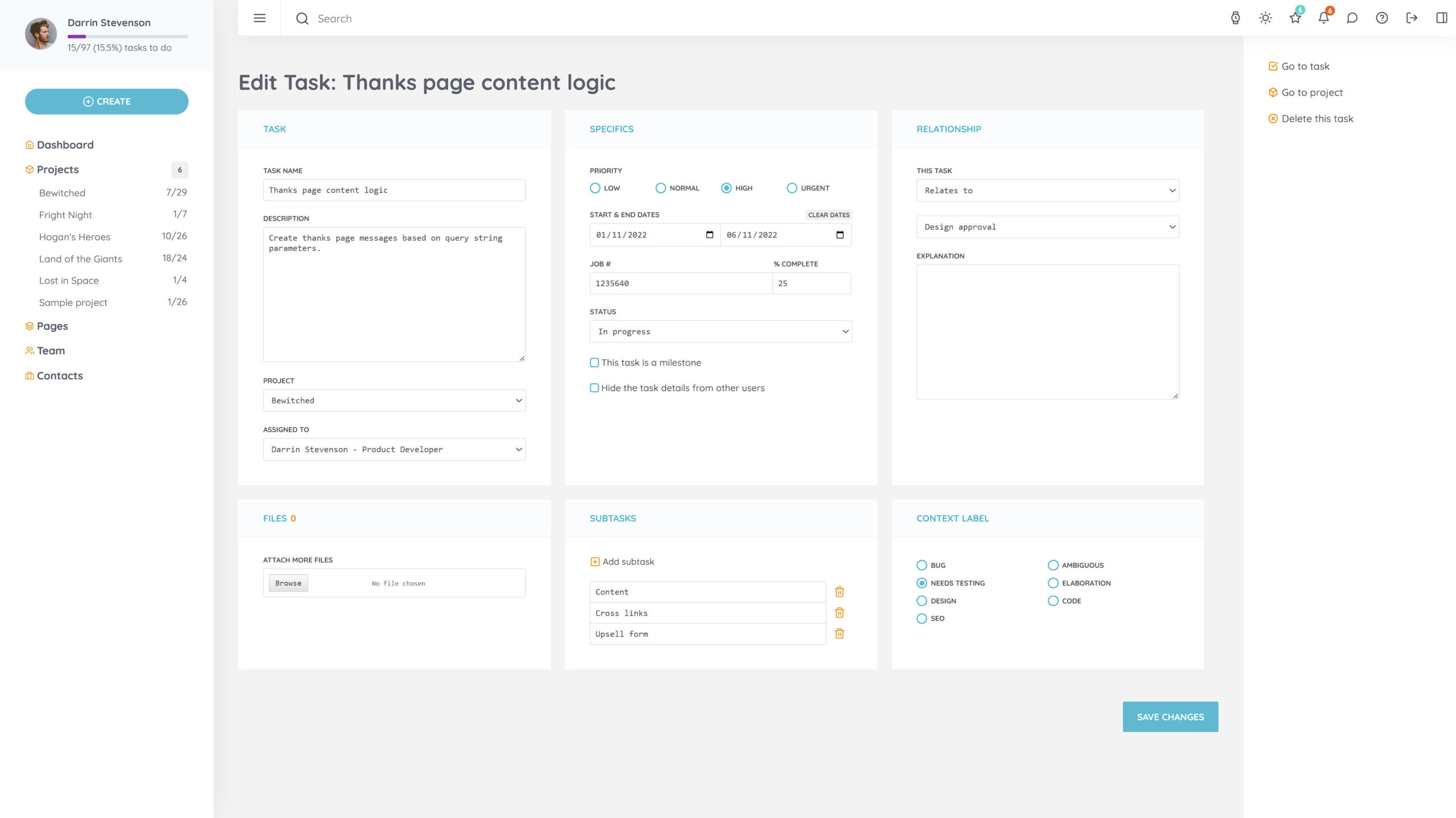Open the hamburger menu beside search
Screen dimensions: 1456x818
tap(259, 18)
